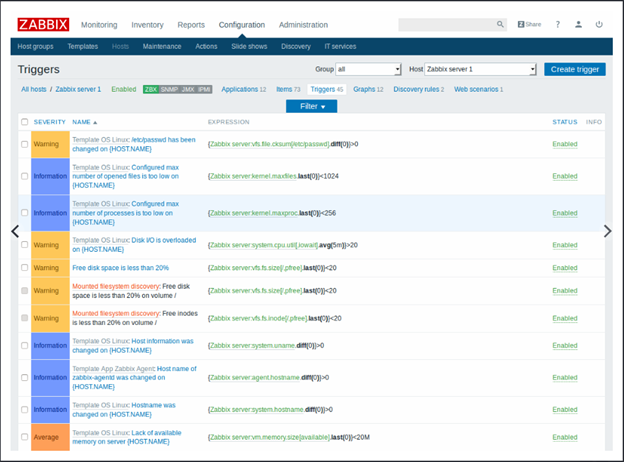The width and height of the screenshot is (624, 462).
Task: Switch to Host groups submenu
Action: click(35, 47)
